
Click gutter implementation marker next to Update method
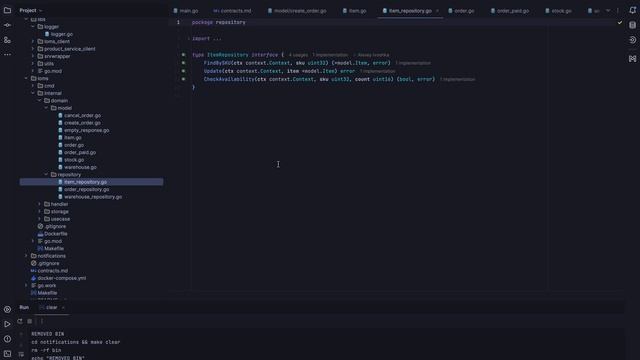(183, 71)
